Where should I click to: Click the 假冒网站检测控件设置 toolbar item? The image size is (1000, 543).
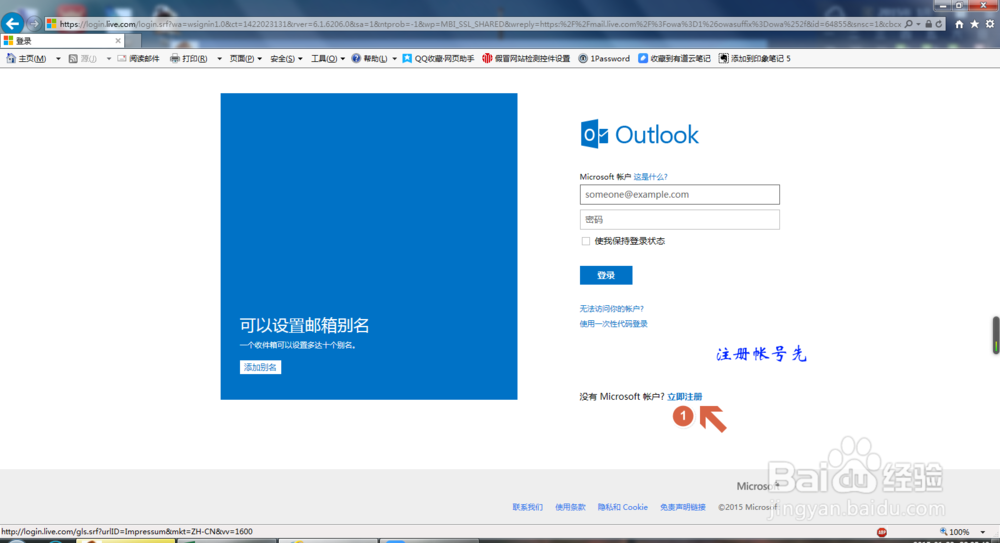click(526, 59)
